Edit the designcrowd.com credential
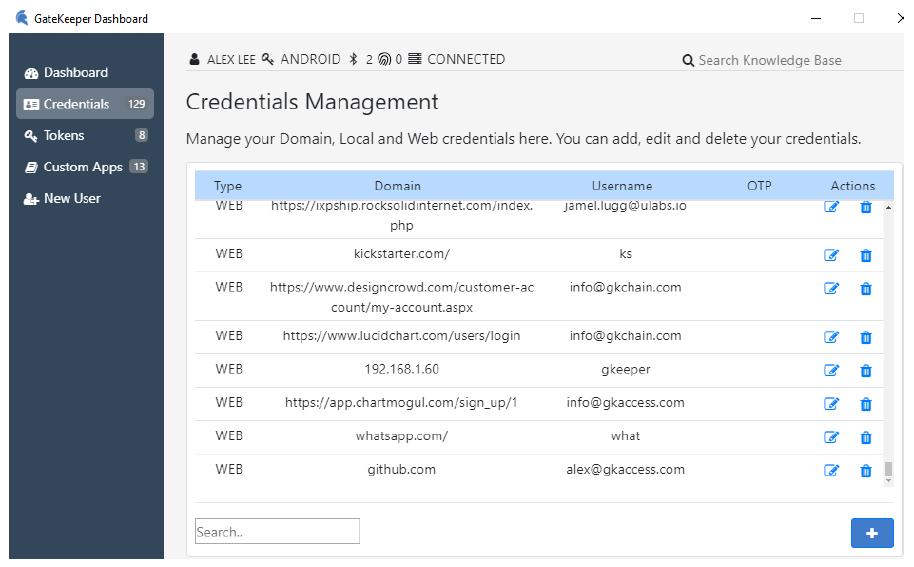 831,289
